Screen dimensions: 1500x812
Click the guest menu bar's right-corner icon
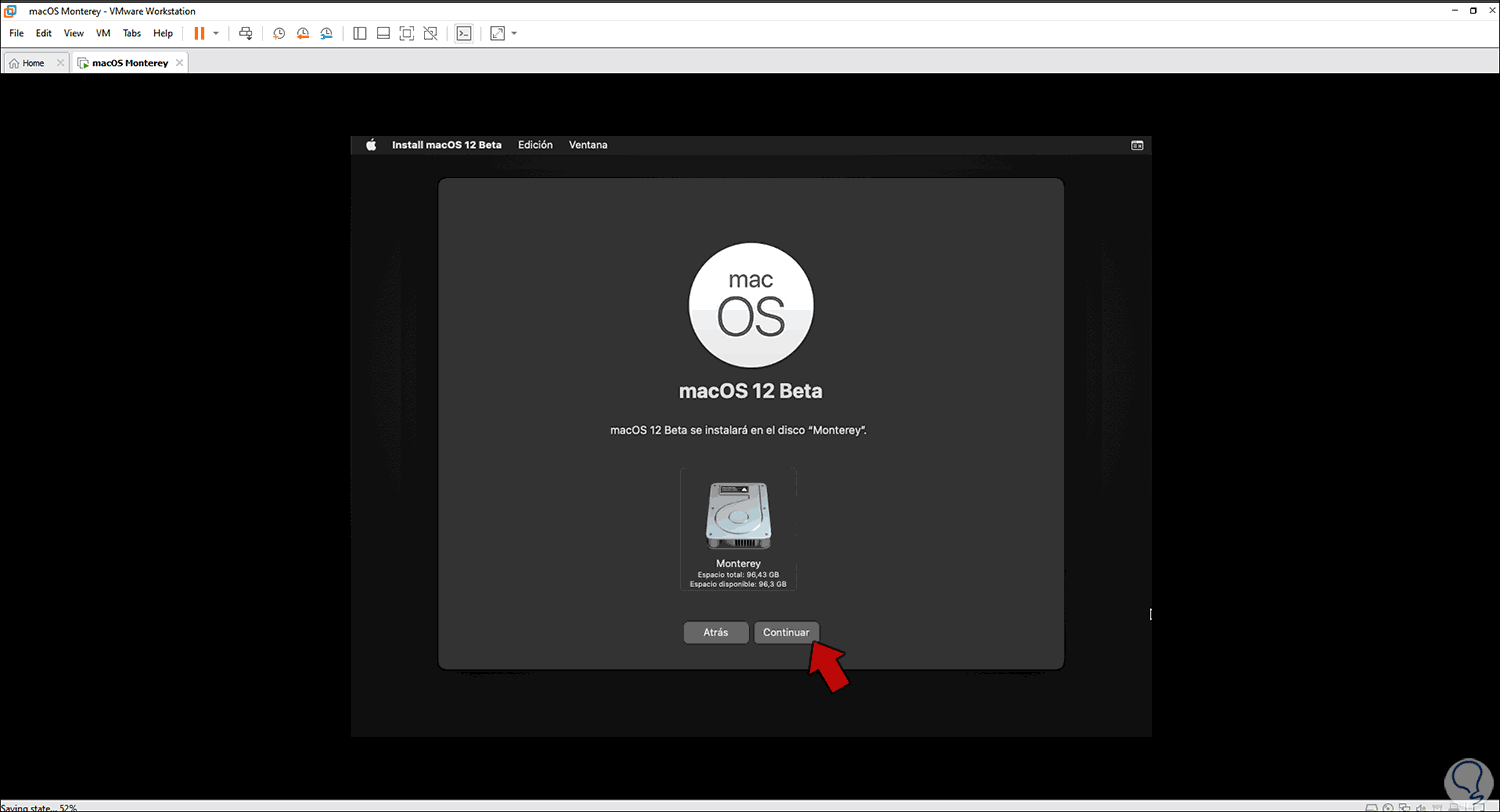click(x=1137, y=145)
